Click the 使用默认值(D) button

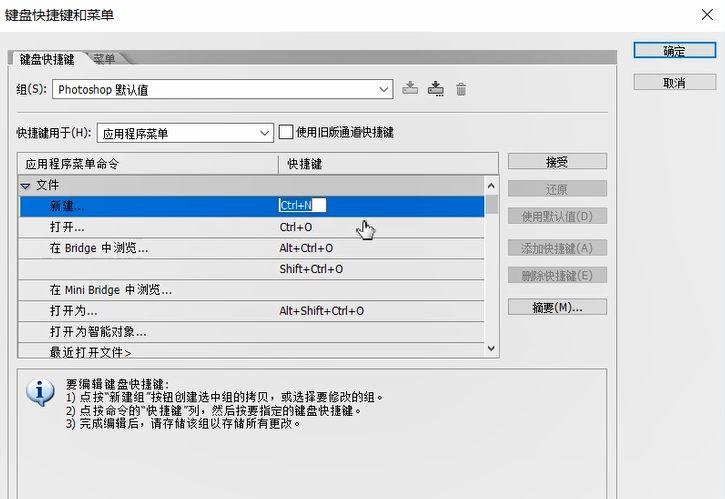click(557, 216)
